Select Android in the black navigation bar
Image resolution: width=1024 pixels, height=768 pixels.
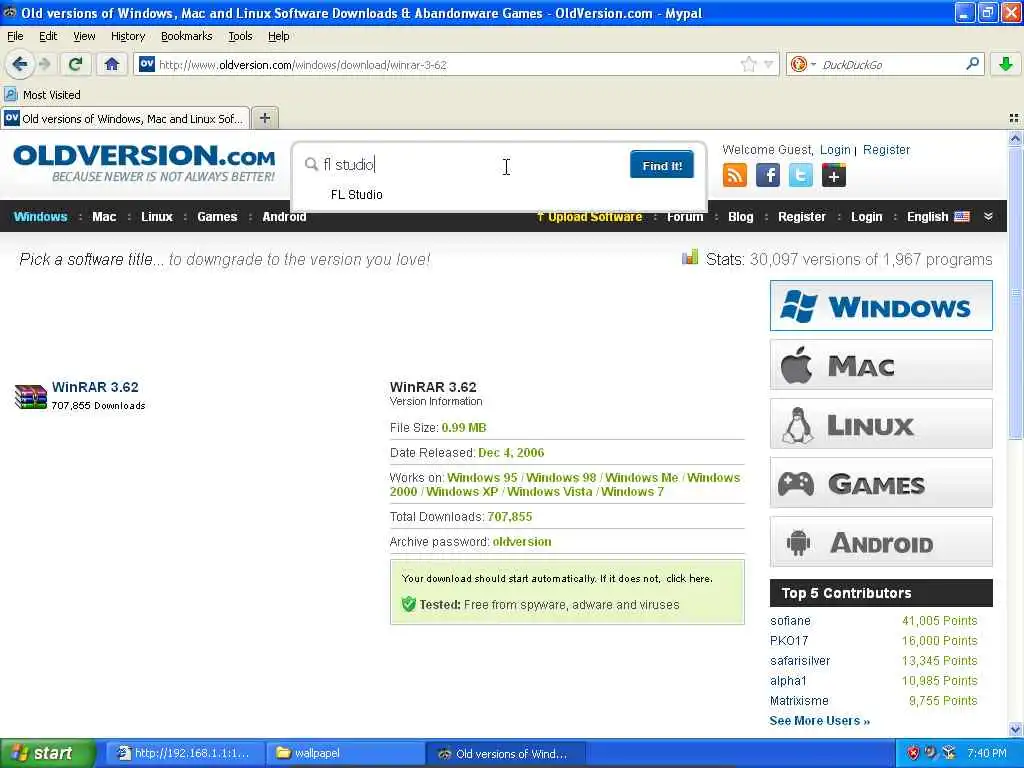[x=284, y=217]
